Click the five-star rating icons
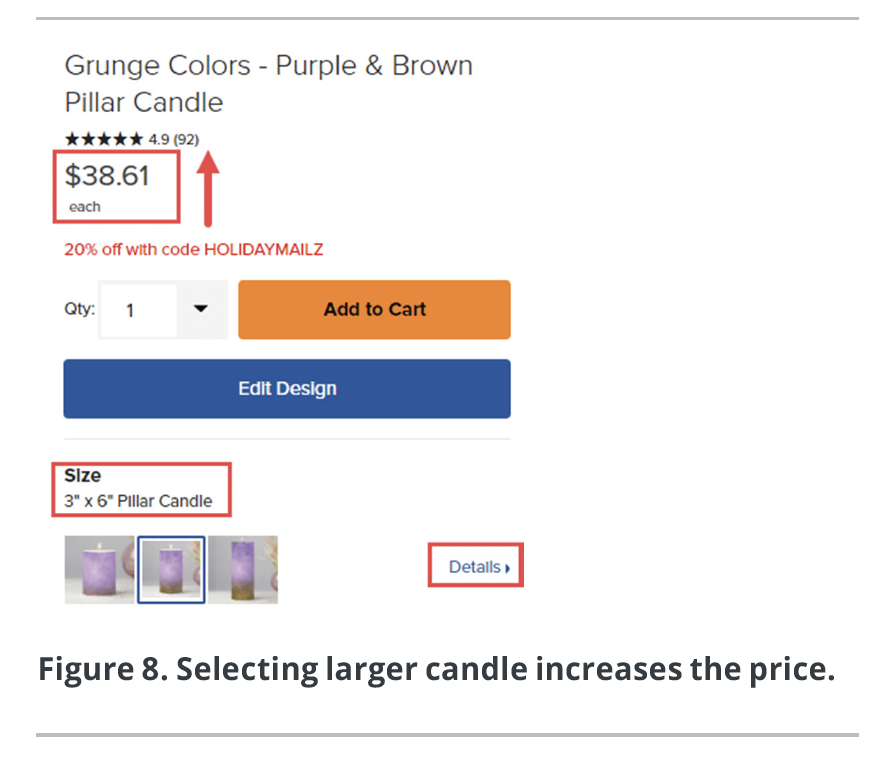This screenshot has width=876, height=764. tap(104, 139)
